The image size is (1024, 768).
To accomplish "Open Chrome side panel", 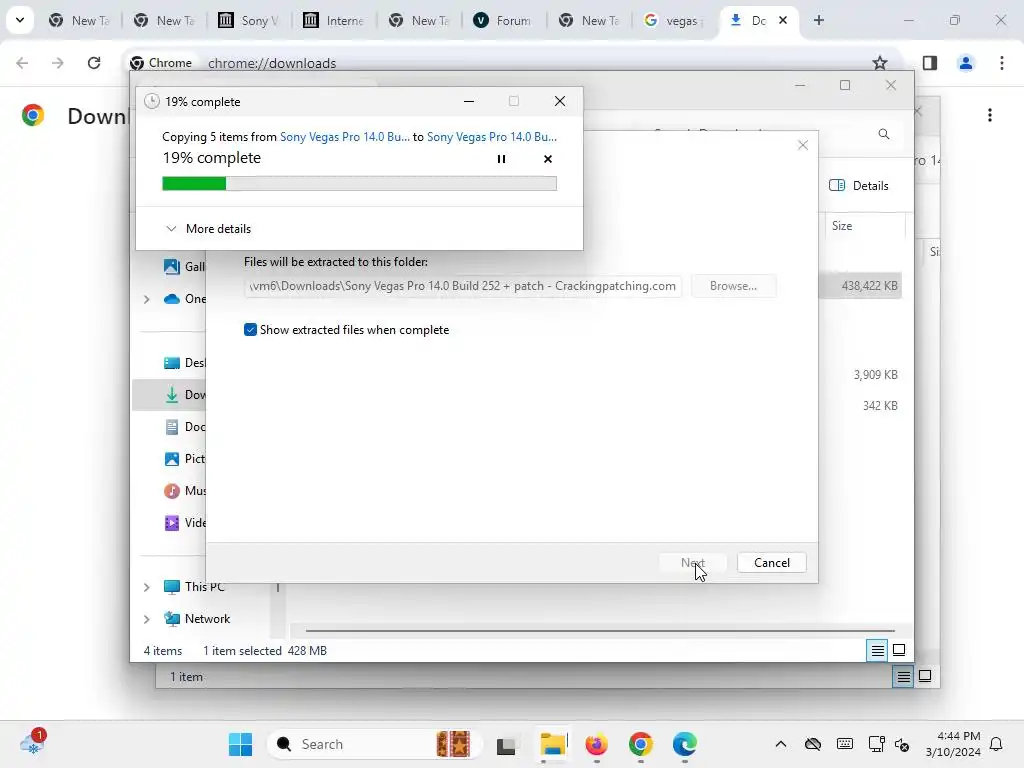I will pyautogui.click(x=929, y=63).
